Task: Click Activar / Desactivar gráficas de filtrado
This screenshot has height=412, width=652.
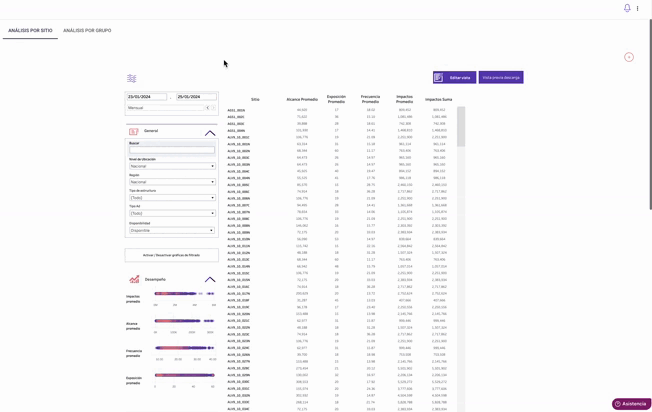Action: click(x=171, y=255)
